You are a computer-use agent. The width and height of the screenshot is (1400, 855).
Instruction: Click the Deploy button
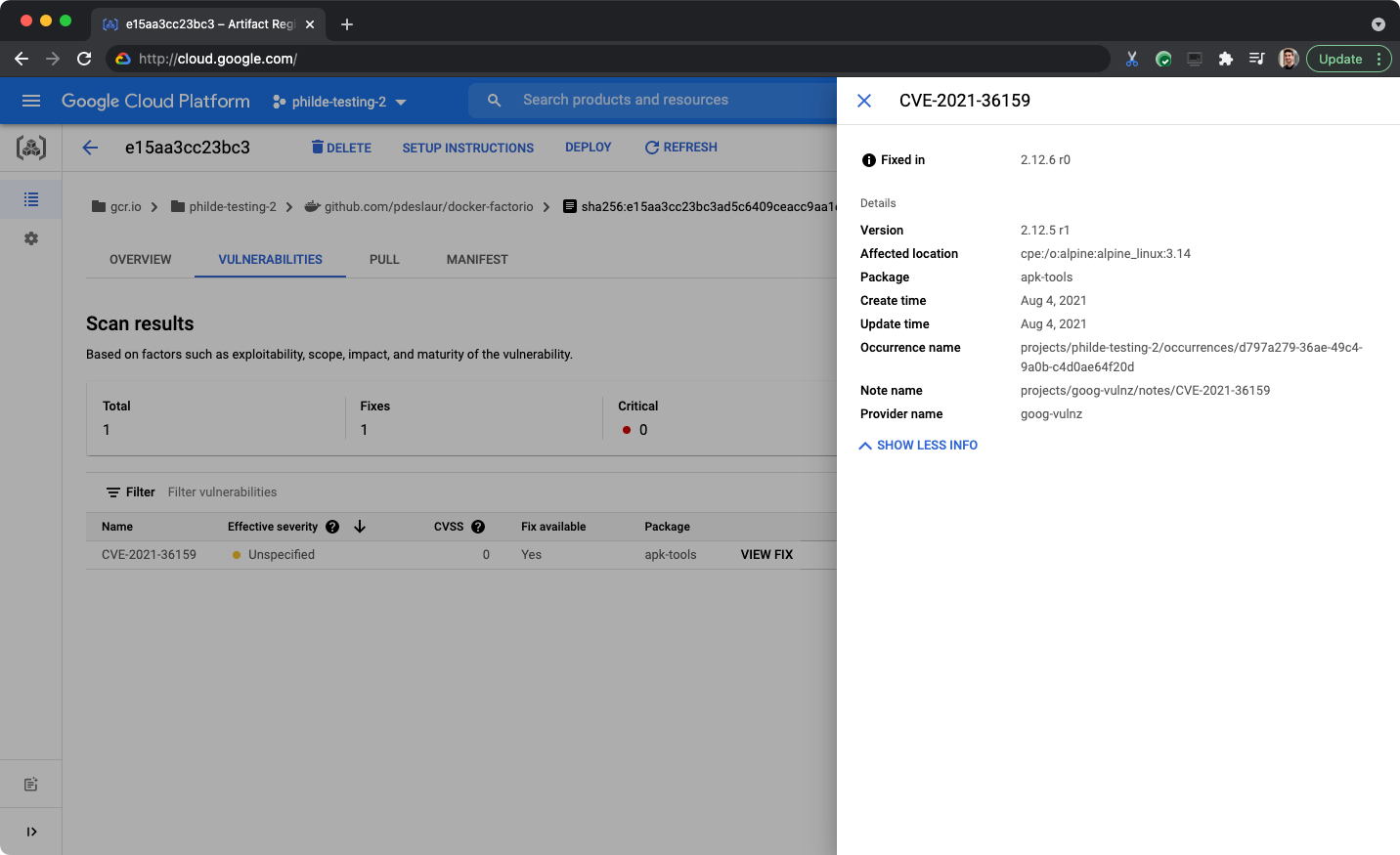pos(589,148)
